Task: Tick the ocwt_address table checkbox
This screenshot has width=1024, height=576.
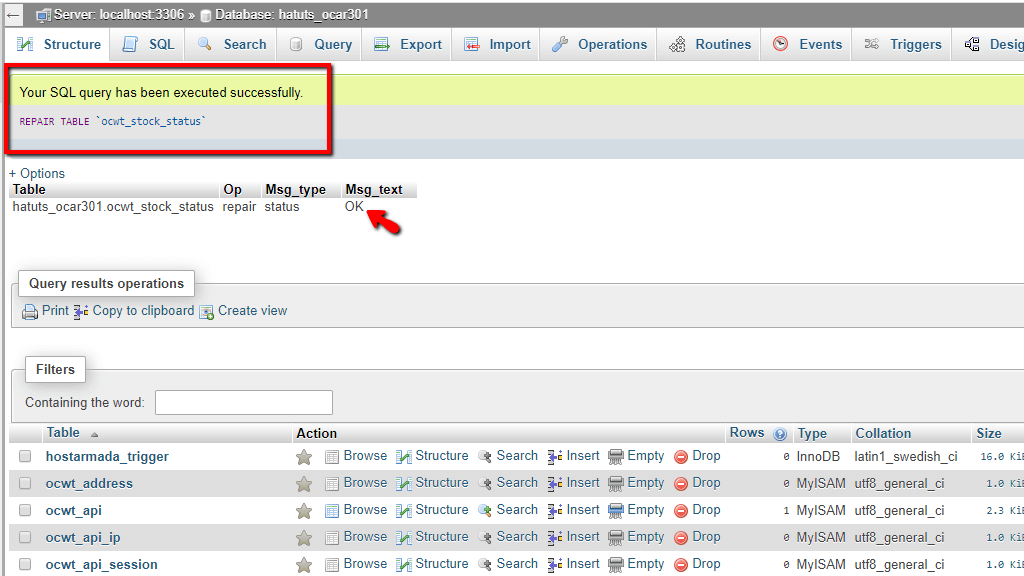Action: click(25, 483)
